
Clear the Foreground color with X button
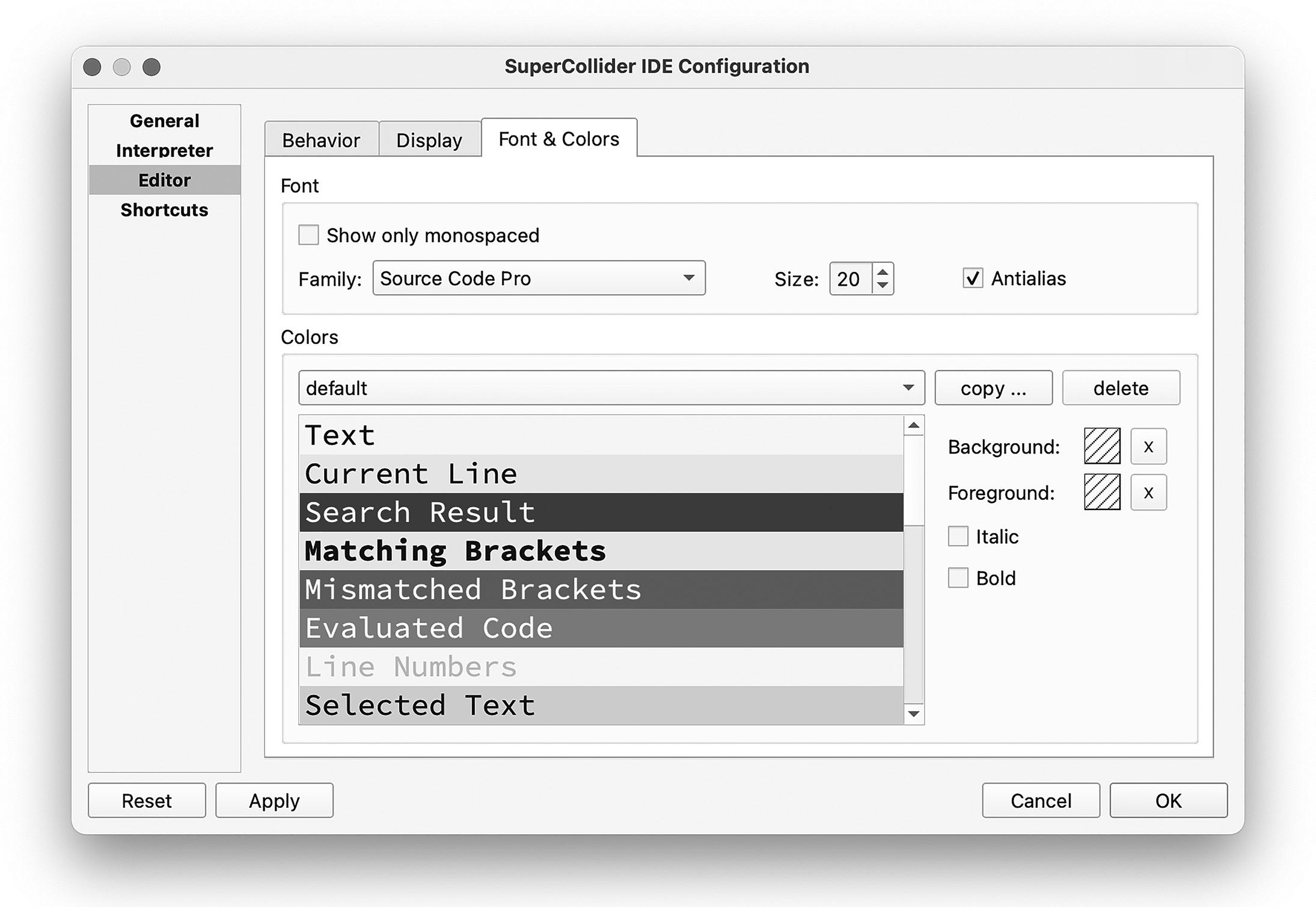tap(1148, 493)
